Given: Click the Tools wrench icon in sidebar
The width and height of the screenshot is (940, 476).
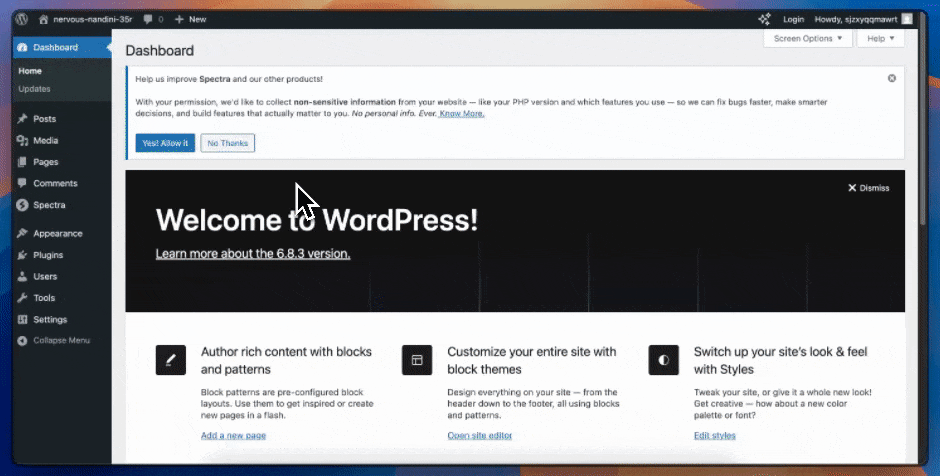Looking at the screenshot, I should coord(22,298).
